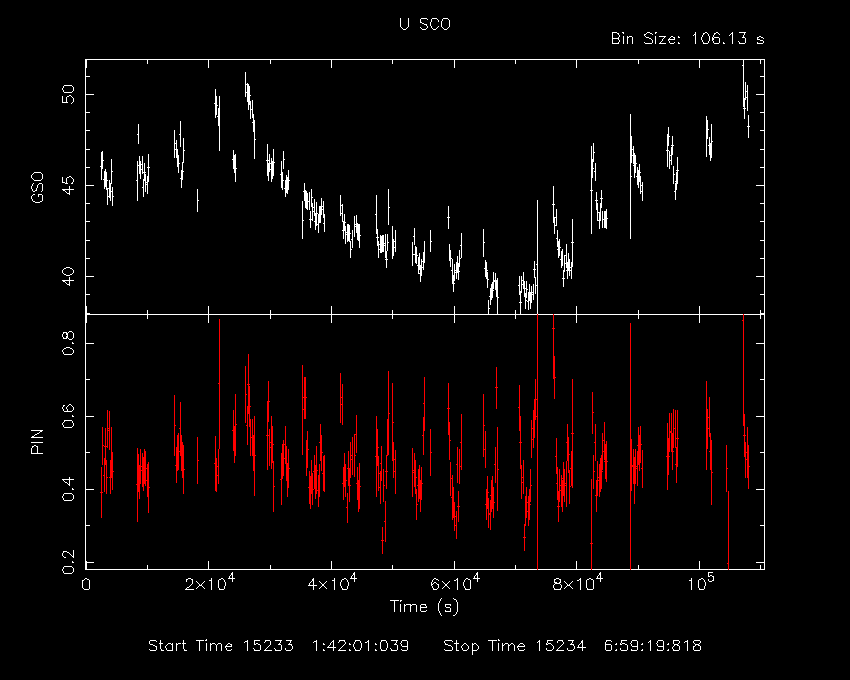The image size is (850, 680).
Task: Click the GSO axis tick label '45'
Action: pyautogui.click(x=69, y=185)
